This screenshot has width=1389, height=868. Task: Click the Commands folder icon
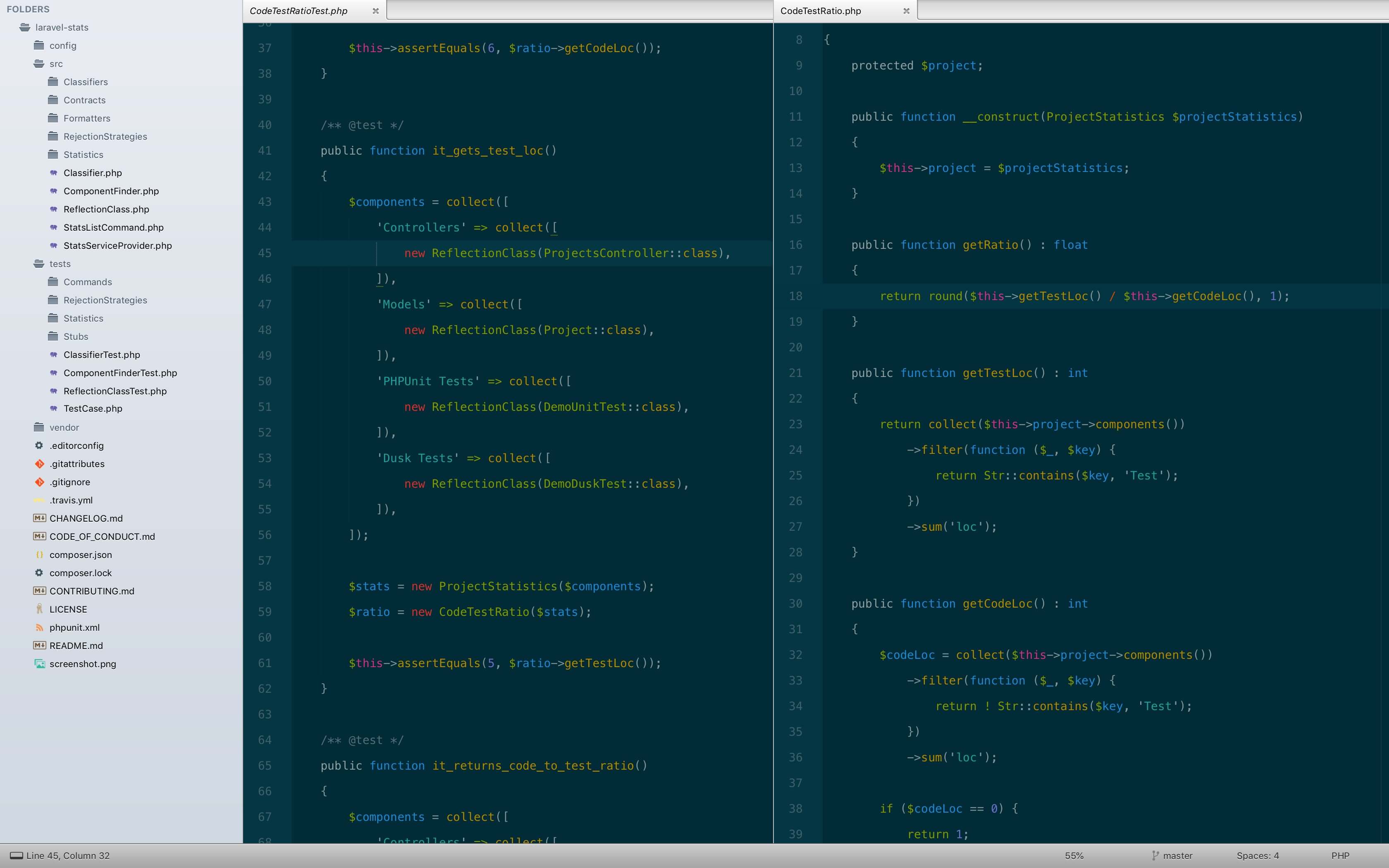pyautogui.click(x=53, y=282)
